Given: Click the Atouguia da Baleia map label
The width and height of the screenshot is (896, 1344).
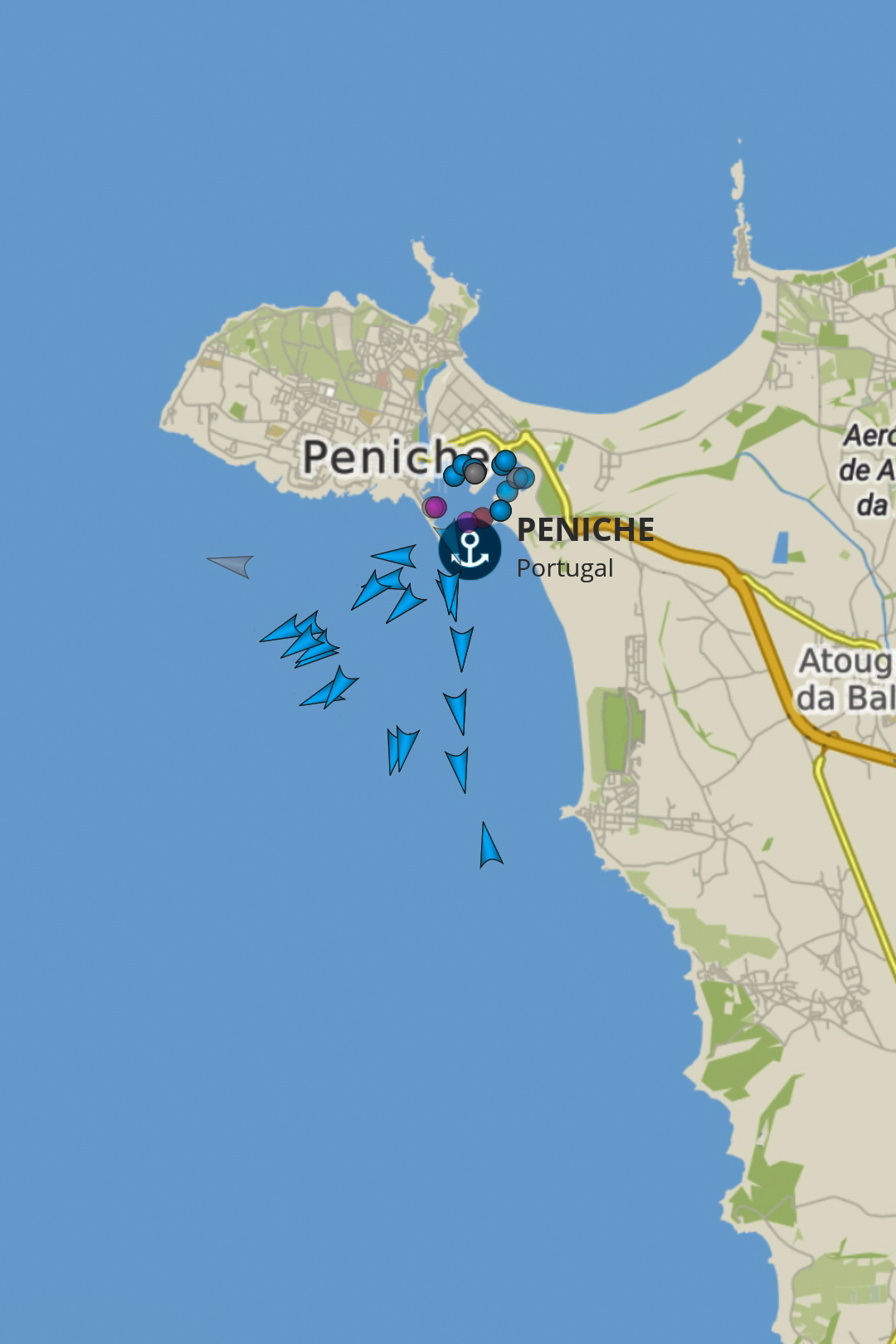Looking at the screenshot, I should (845, 680).
